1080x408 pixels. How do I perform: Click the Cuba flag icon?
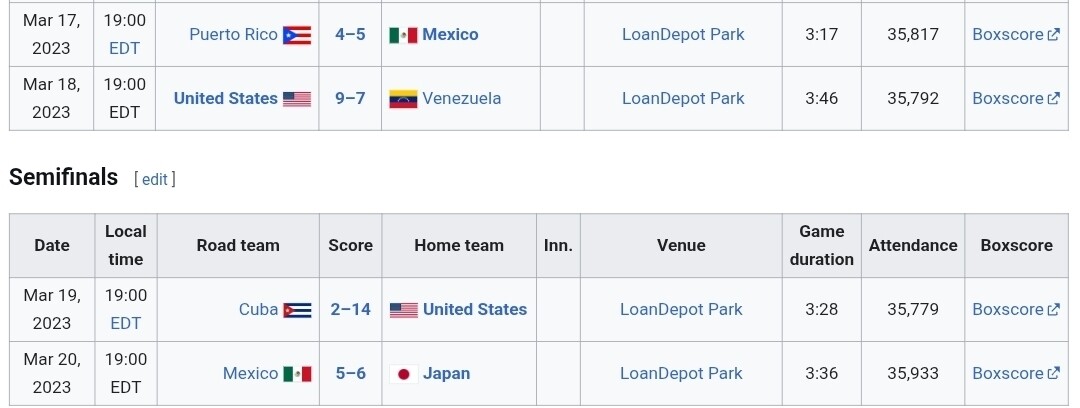(x=297, y=310)
